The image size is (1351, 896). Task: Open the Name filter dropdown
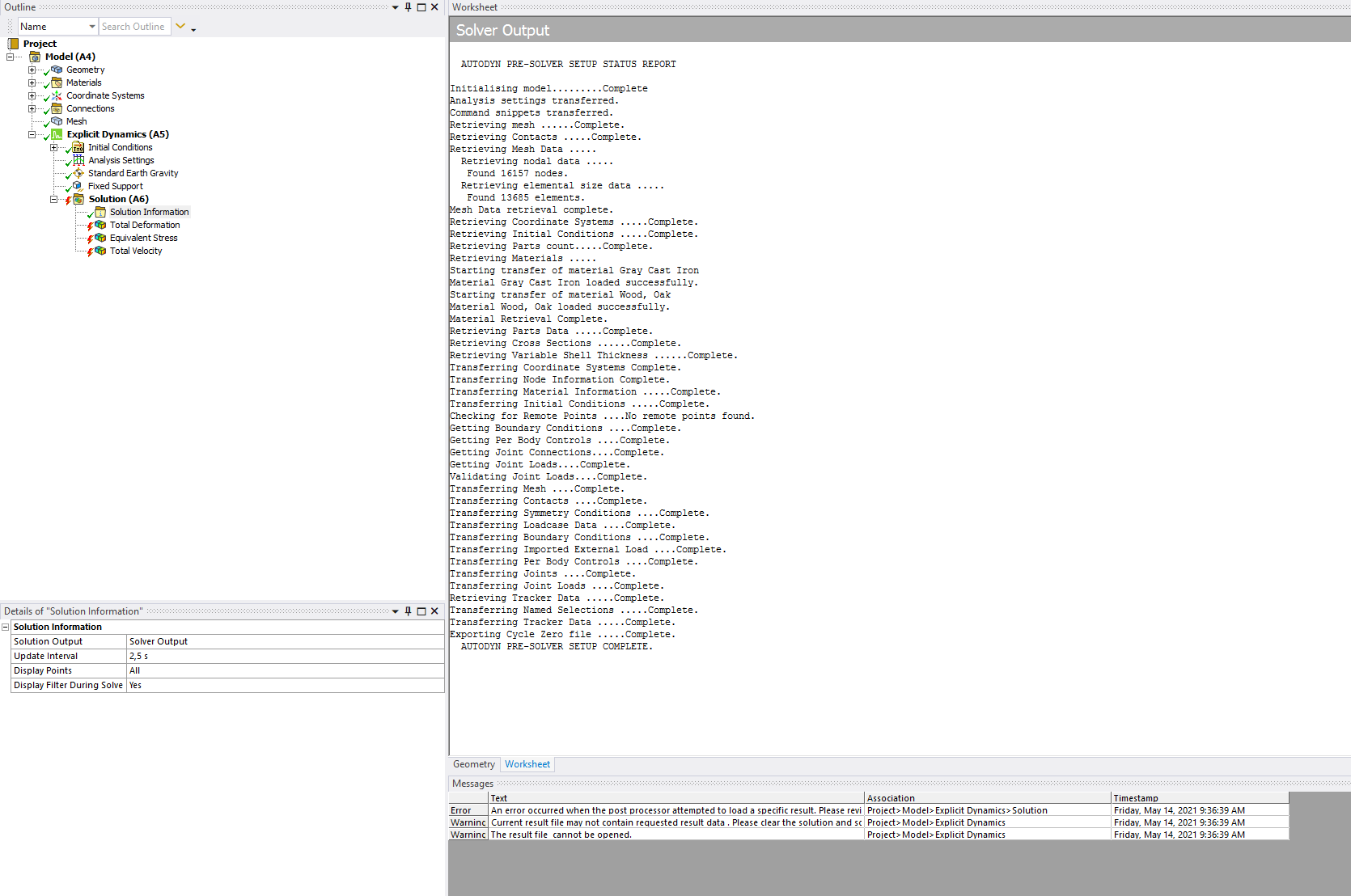92,27
